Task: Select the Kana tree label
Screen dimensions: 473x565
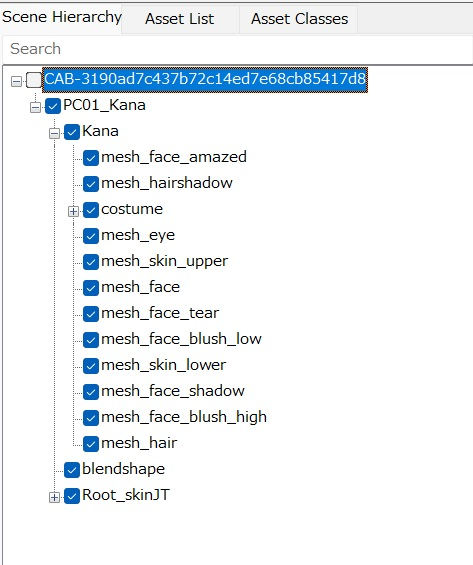Action: (x=100, y=131)
